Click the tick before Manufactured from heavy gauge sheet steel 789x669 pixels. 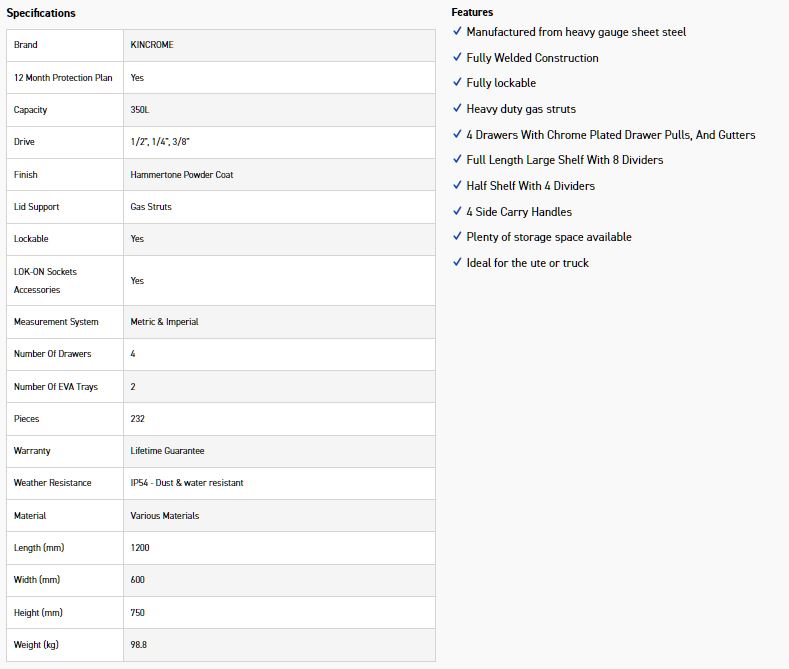pos(457,32)
